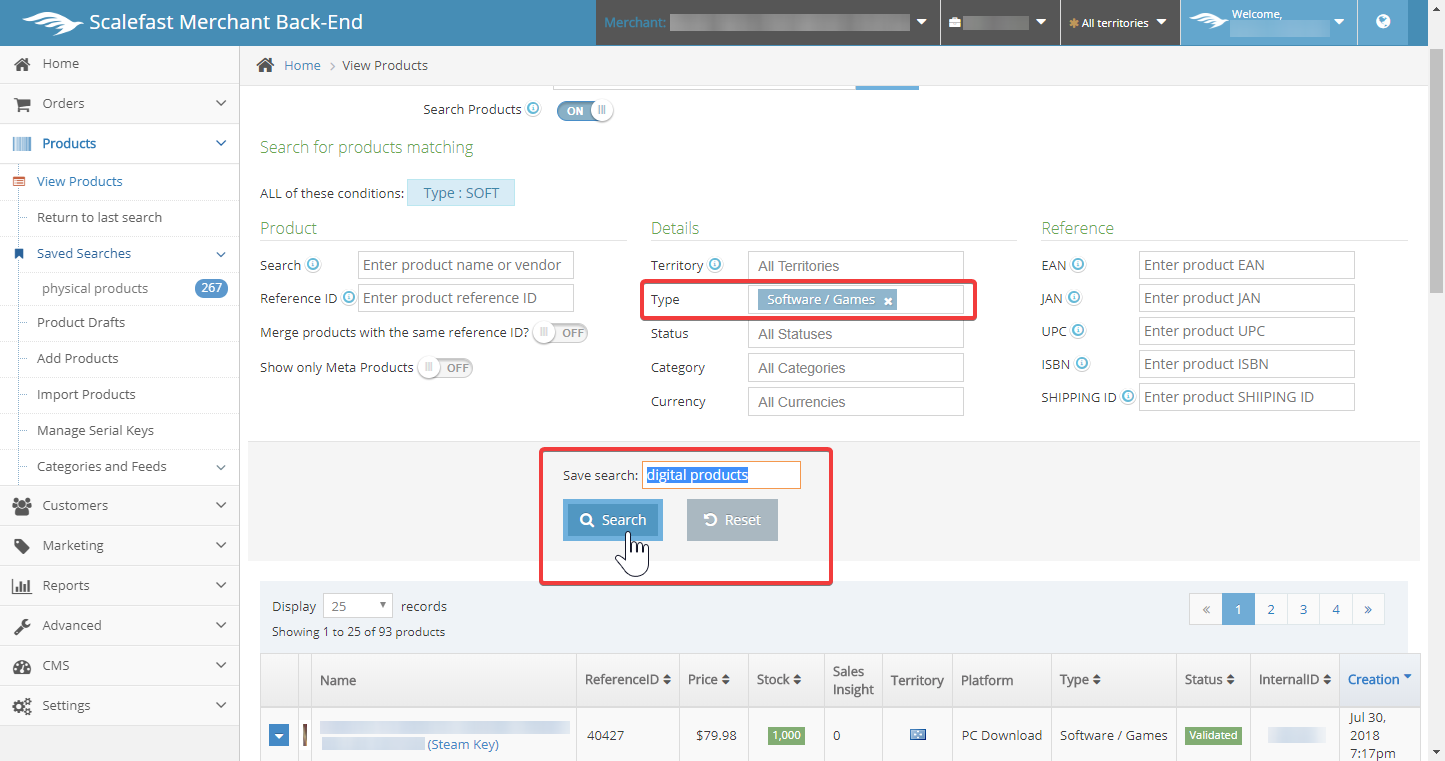
Task: Click info icon beside Reference ID label
Action: (x=349, y=298)
